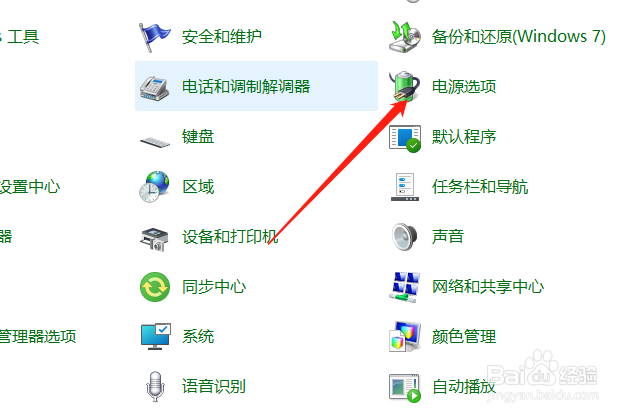Image resolution: width=635 pixels, height=418 pixels.
Task: Open the Color Management icon
Action: click(x=405, y=337)
